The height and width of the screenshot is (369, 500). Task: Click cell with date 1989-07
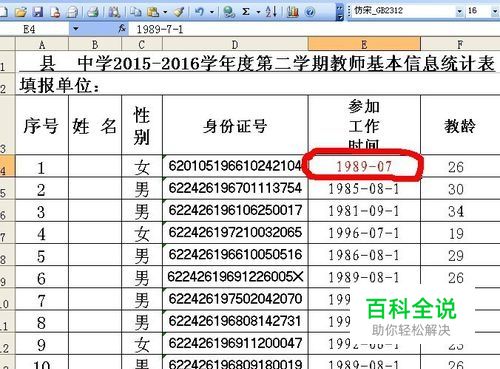point(364,166)
